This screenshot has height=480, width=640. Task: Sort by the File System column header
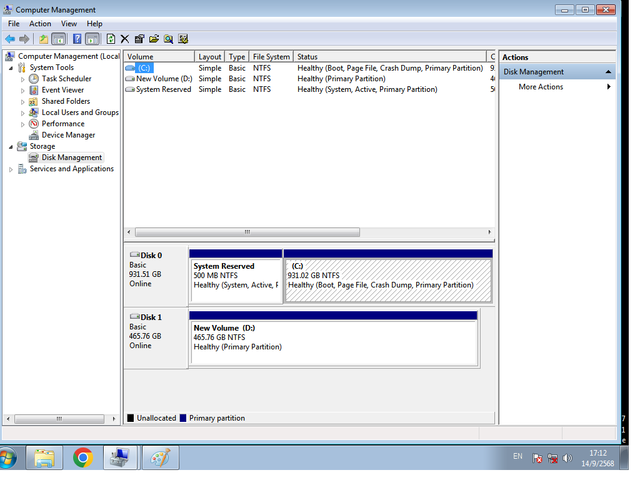pos(271,57)
